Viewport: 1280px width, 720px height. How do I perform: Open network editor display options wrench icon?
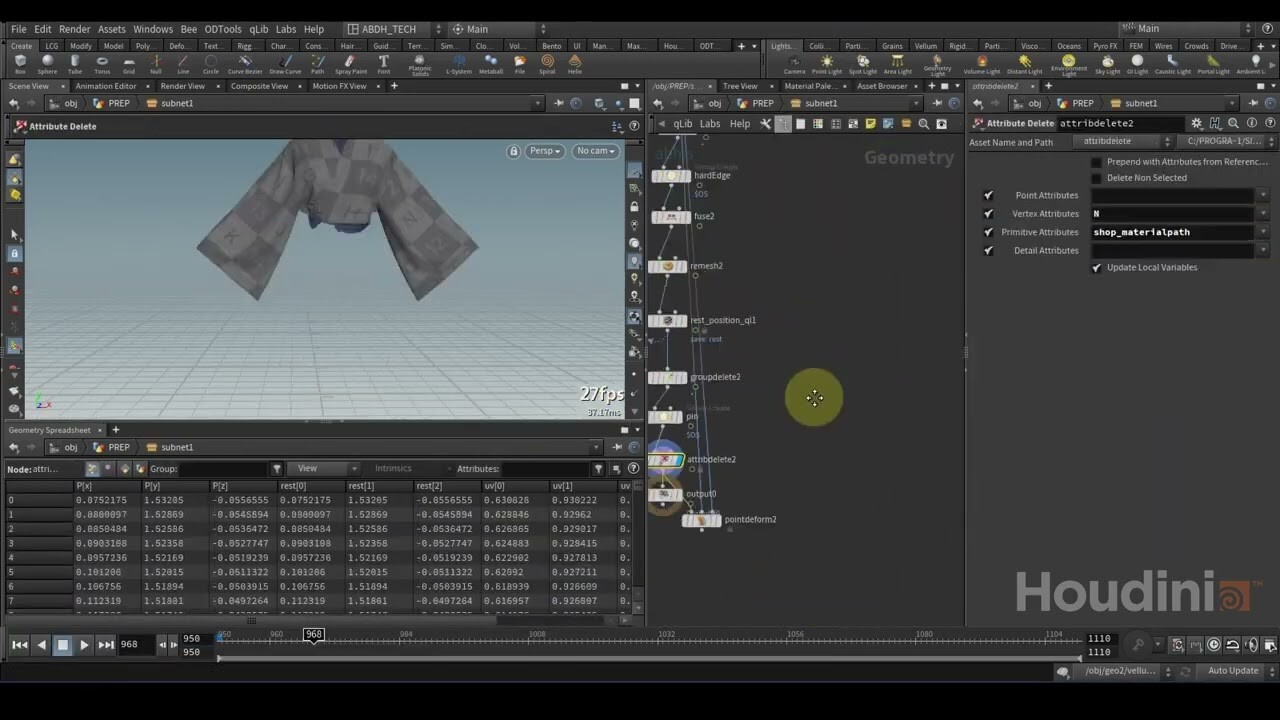[766, 124]
